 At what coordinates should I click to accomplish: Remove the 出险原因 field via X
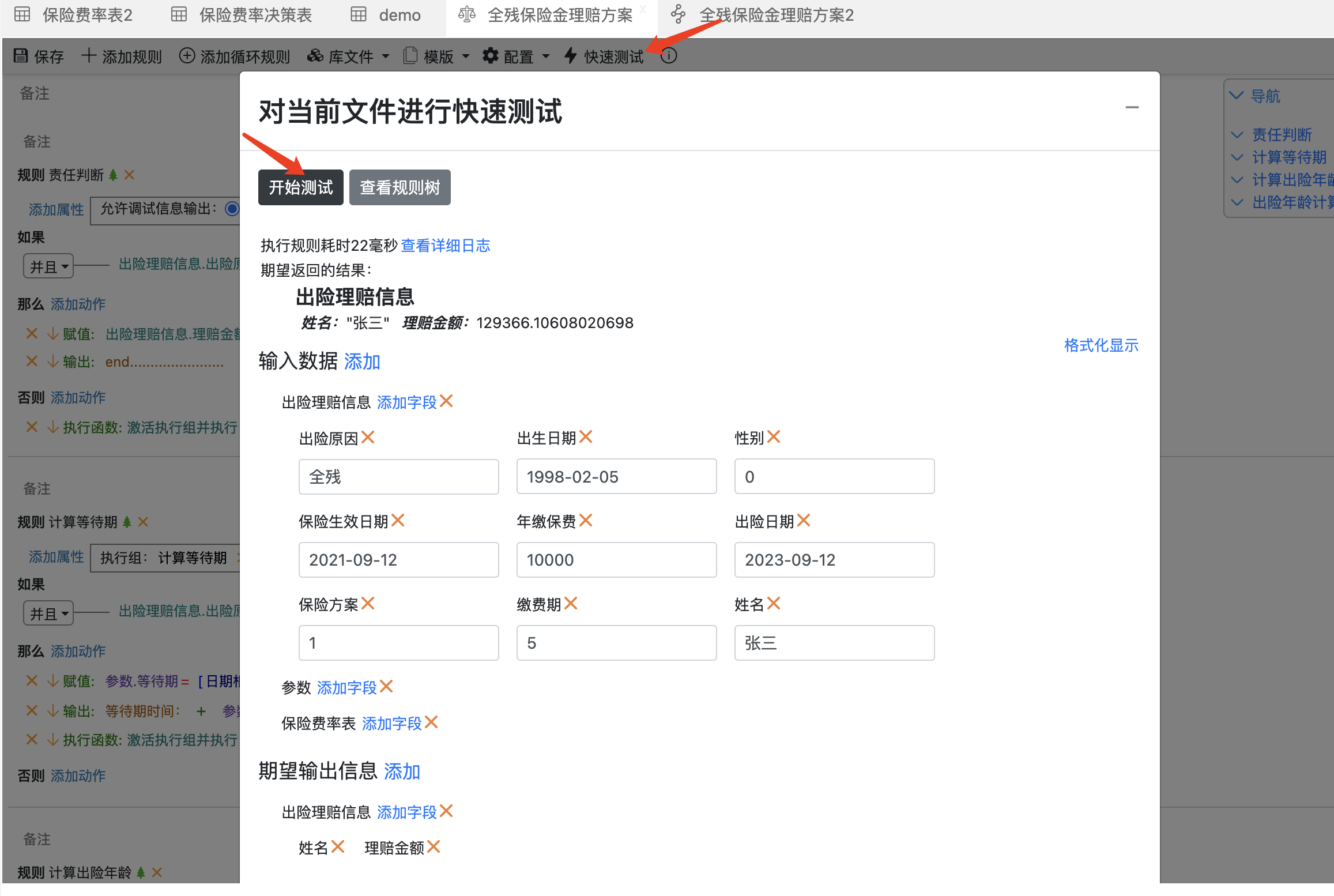(x=368, y=438)
